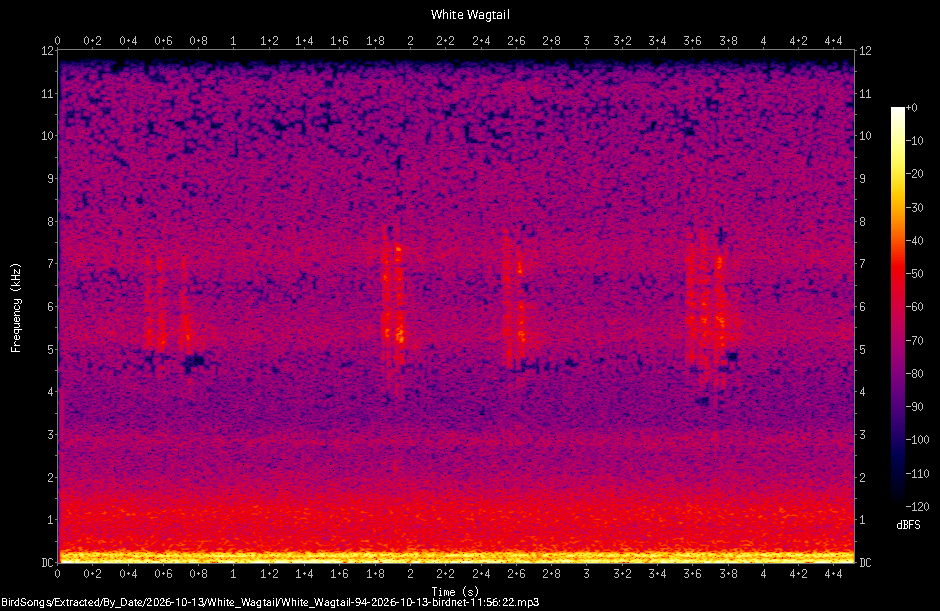Click the -100 value on the dBFS scale

tap(917, 440)
